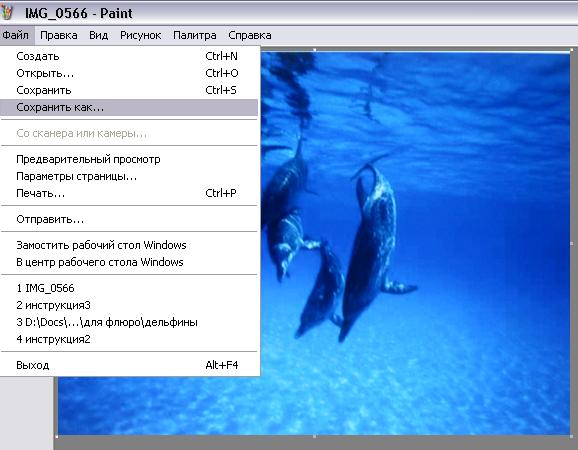578x450 pixels.
Task: Choose Печать... from the menu
Action: pos(129,193)
